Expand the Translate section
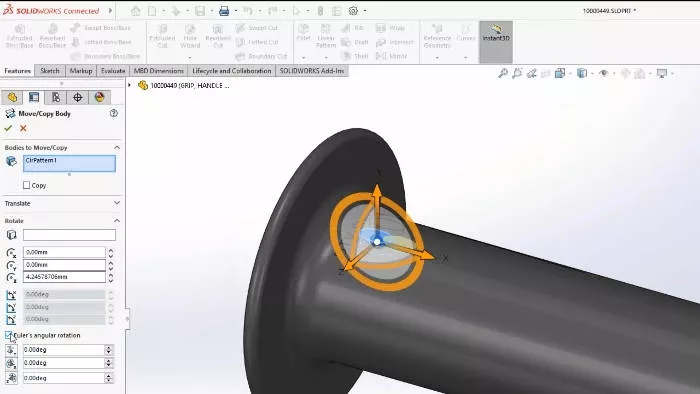 click(117, 203)
